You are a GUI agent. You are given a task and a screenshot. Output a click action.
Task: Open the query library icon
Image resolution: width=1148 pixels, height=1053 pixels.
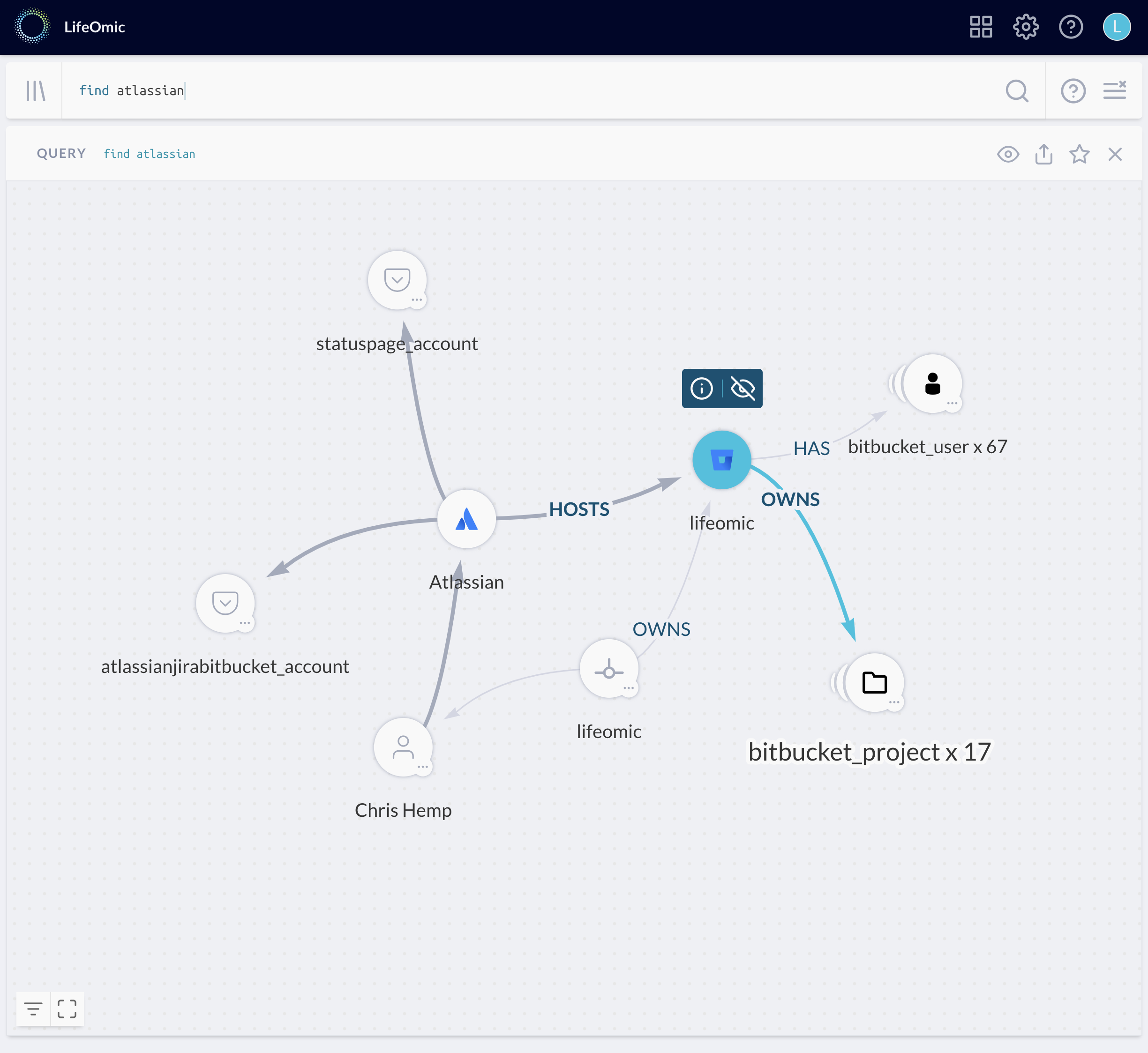tap(35, 90)
